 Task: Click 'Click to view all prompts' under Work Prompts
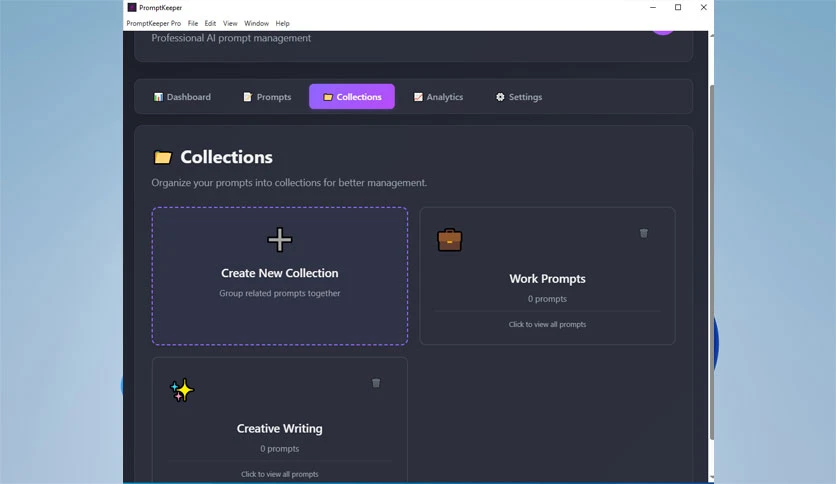coord(547,324)
